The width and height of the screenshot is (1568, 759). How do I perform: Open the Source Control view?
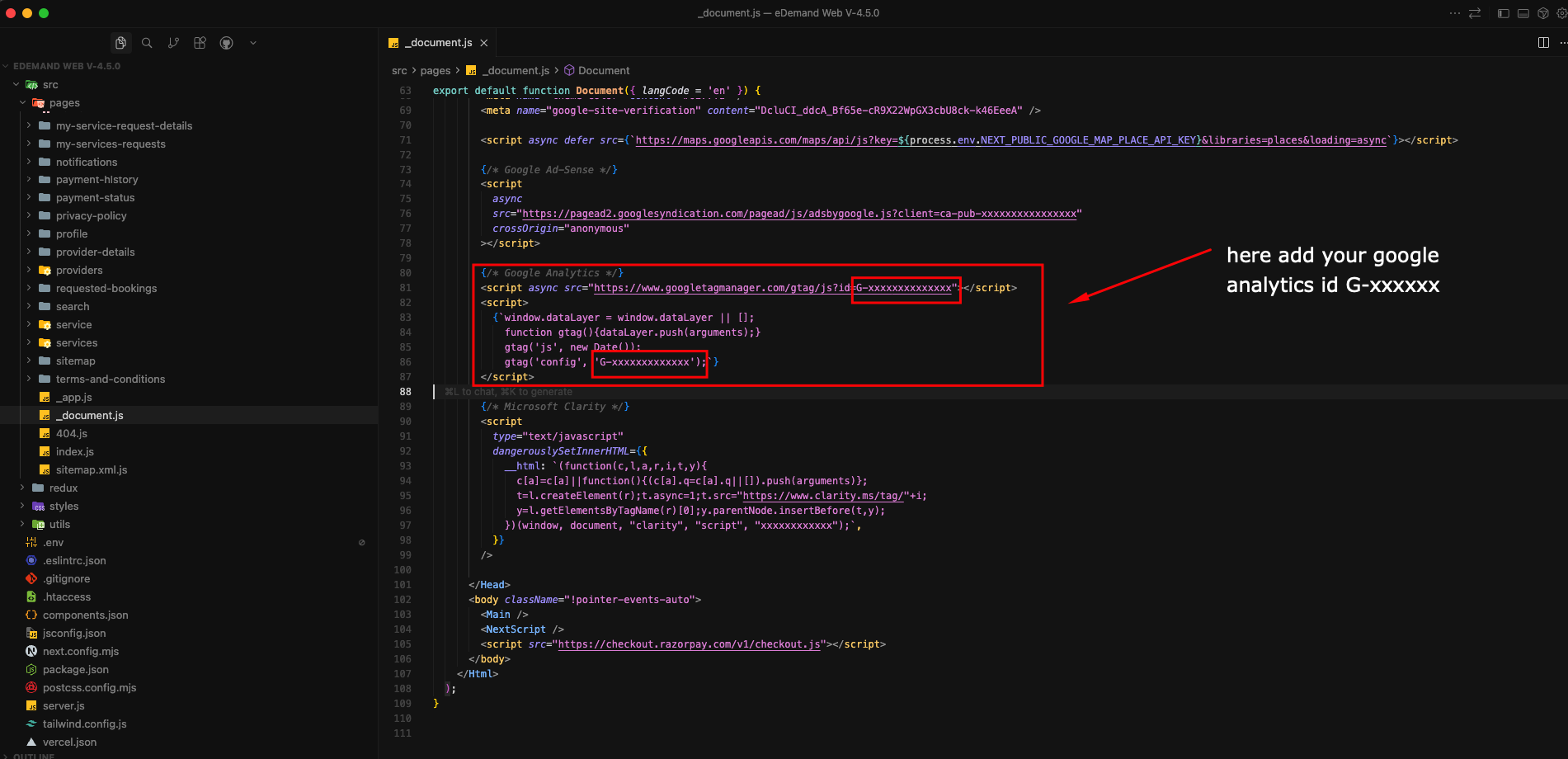173,42
